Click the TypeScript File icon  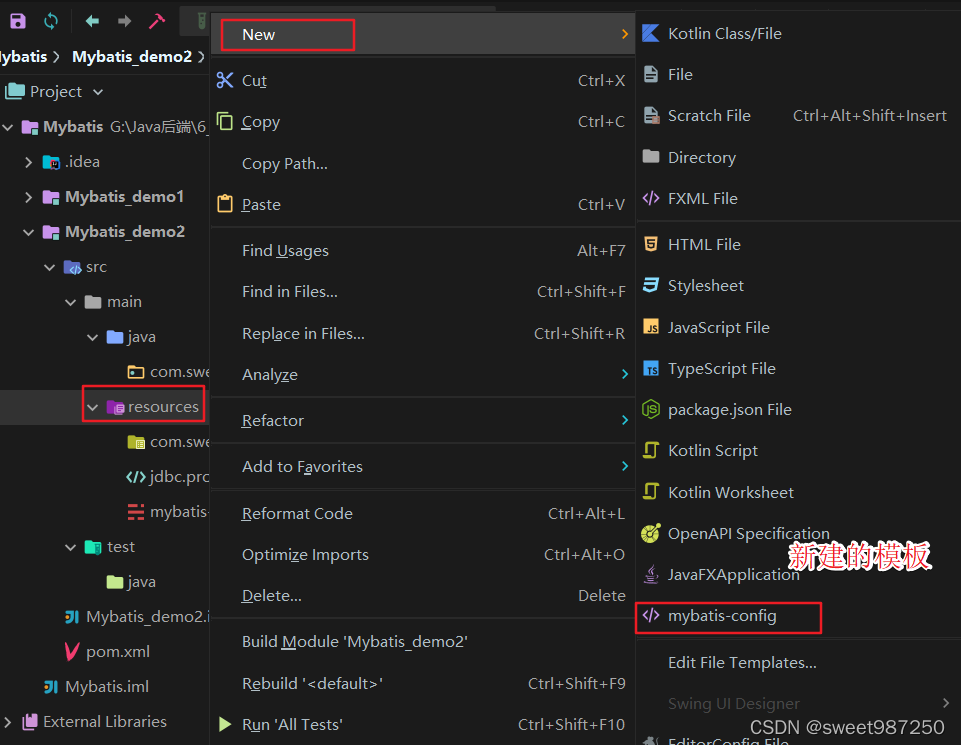click(651, 368)
